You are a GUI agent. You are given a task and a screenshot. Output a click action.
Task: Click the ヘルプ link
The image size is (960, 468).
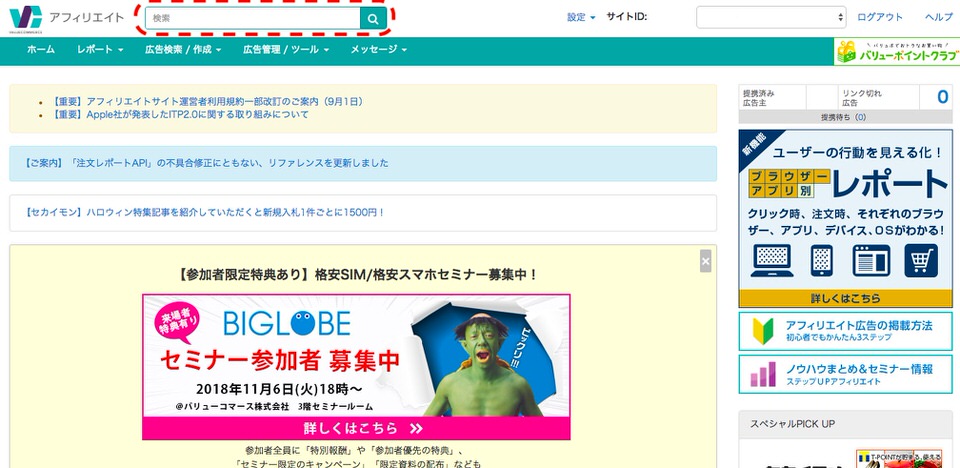[x=939, y=17]
